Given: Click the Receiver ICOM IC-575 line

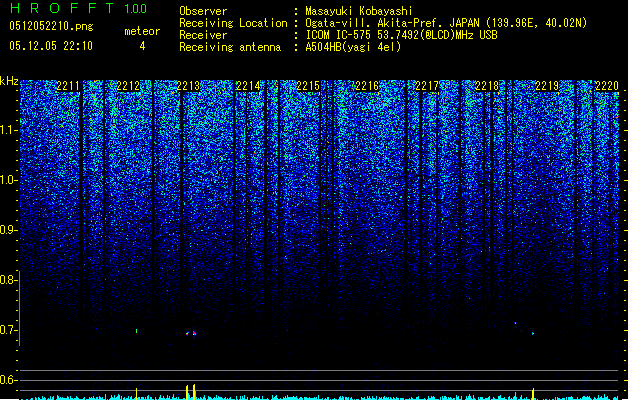Looking at the screenshot, I should point(401,35).
